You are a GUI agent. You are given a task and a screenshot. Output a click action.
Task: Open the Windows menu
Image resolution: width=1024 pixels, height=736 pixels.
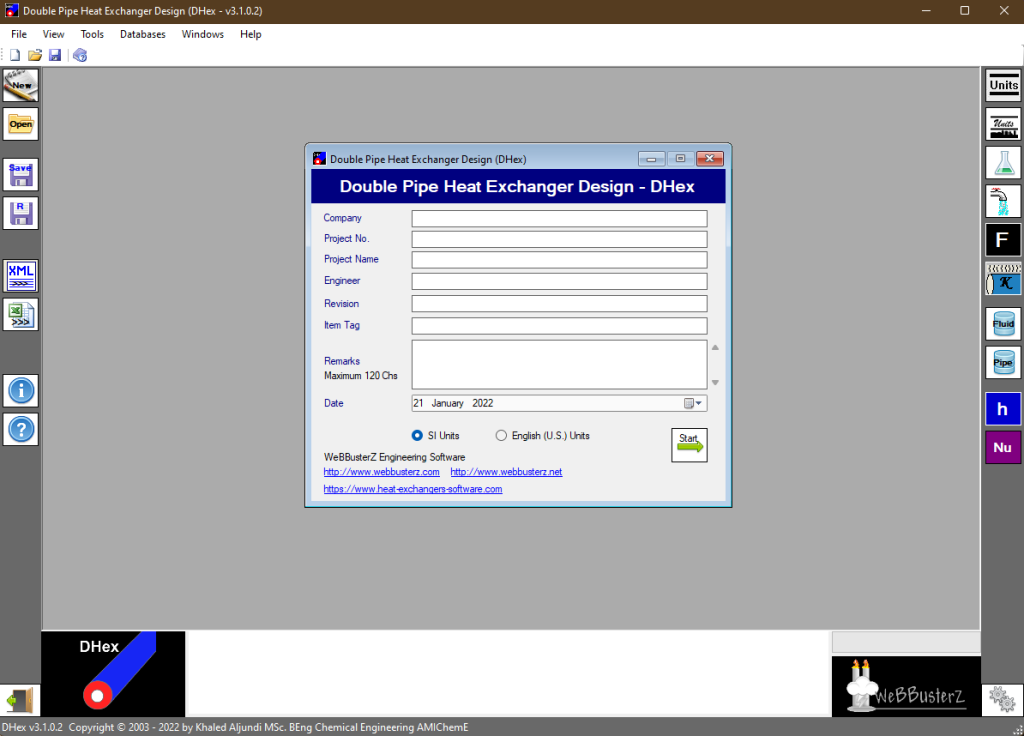click(x=202, y=34)
